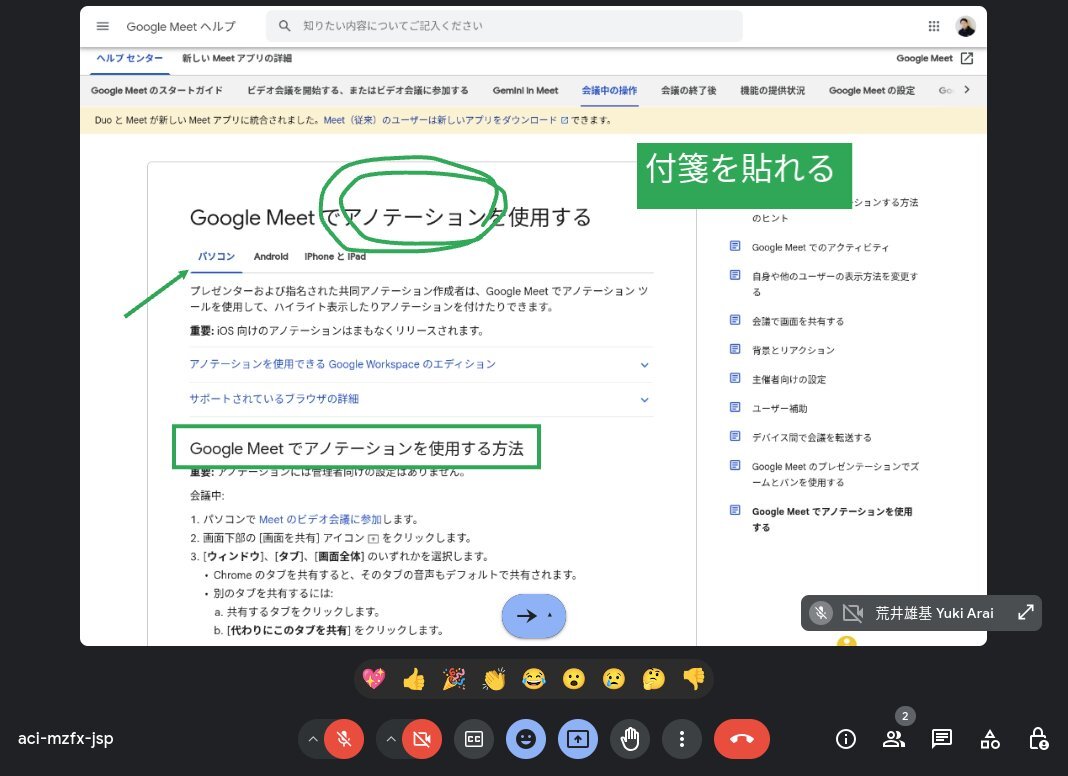The image size is (1068, 776).
Task: Open the Google account avatar menu
Action: coord(966,27)
